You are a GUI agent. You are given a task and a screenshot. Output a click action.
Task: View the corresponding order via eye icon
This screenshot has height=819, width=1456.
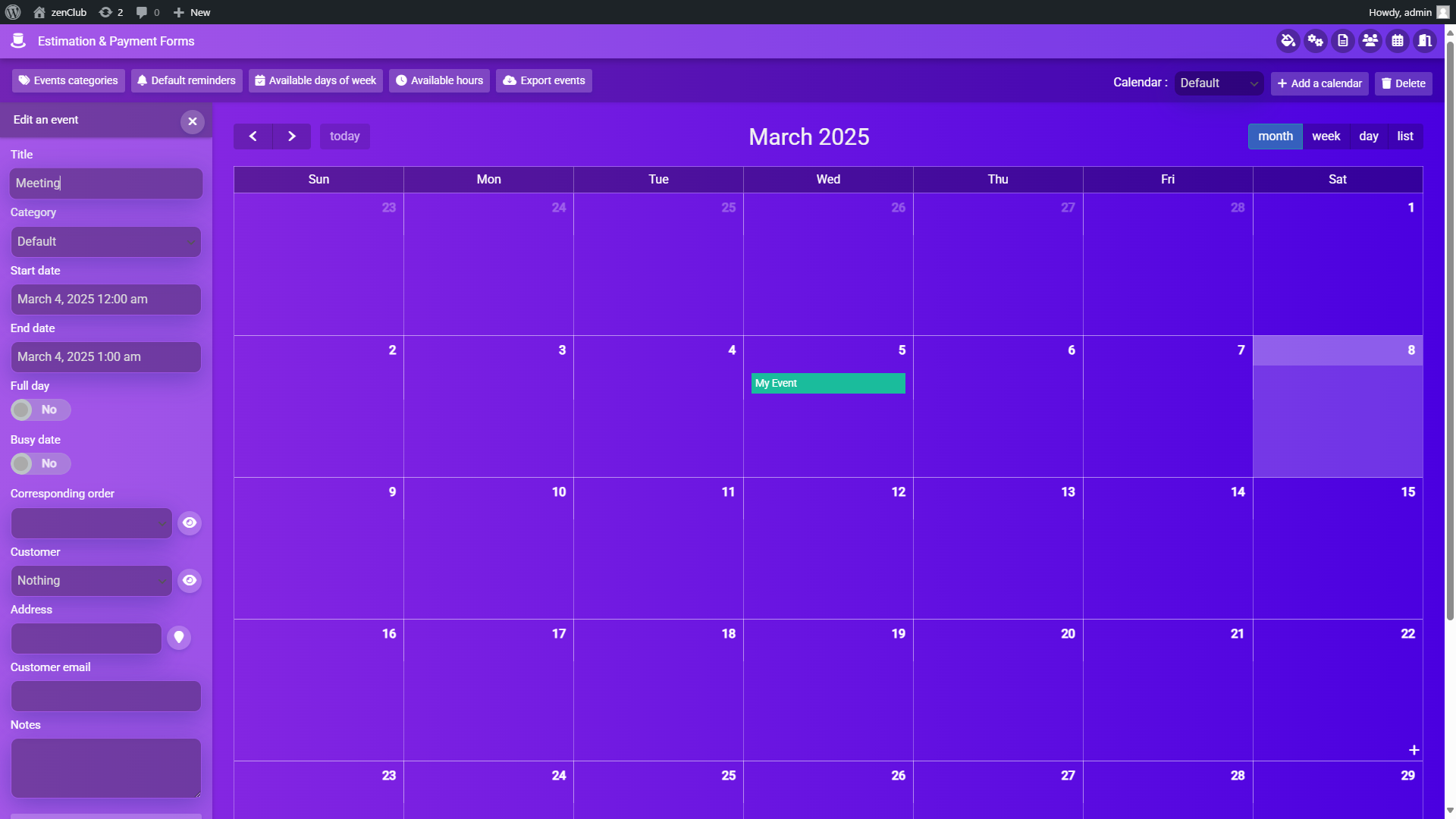[x=190, y=523]
